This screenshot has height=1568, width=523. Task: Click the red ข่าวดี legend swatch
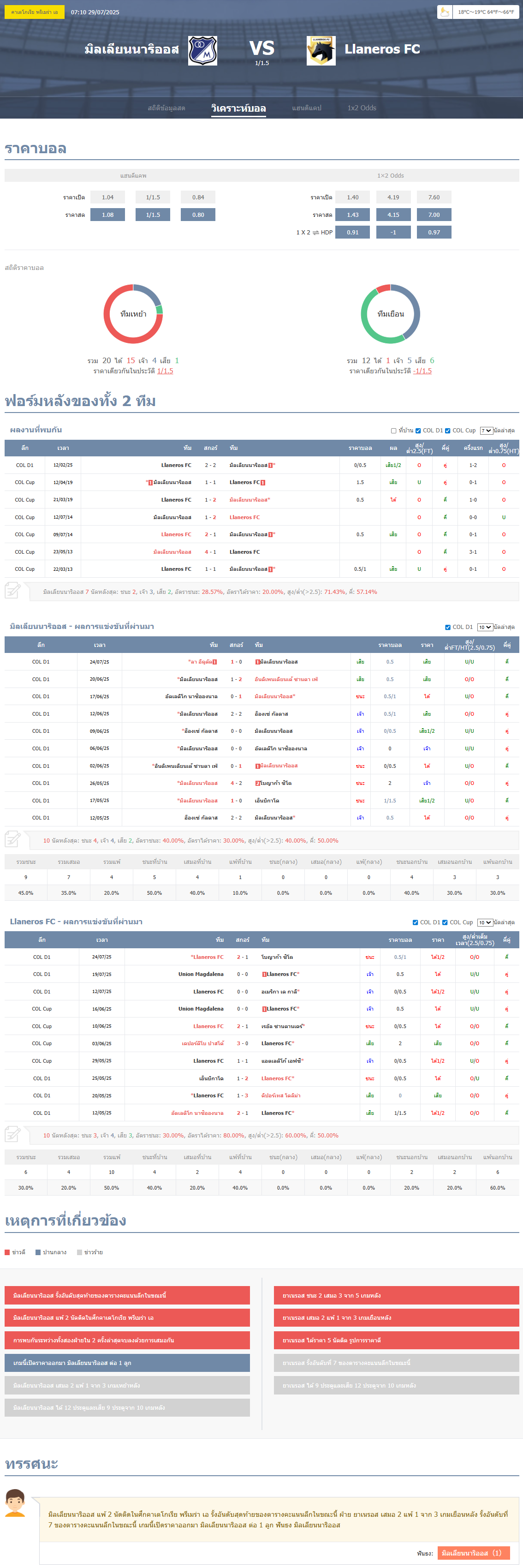coord(7,1252)
